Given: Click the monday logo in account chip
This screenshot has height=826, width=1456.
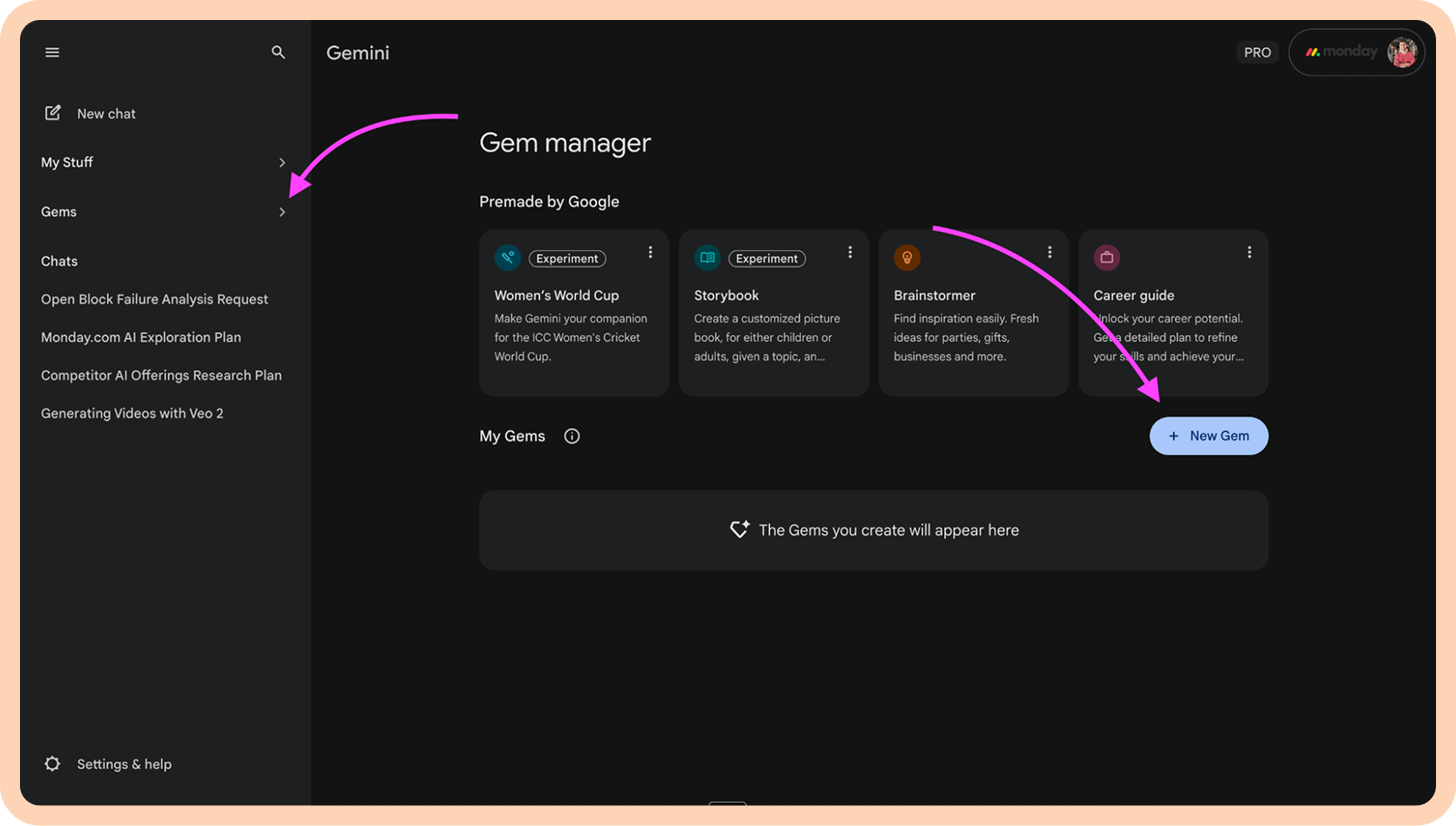Looking at the screenshot, I should click(x=1341, y=52).
